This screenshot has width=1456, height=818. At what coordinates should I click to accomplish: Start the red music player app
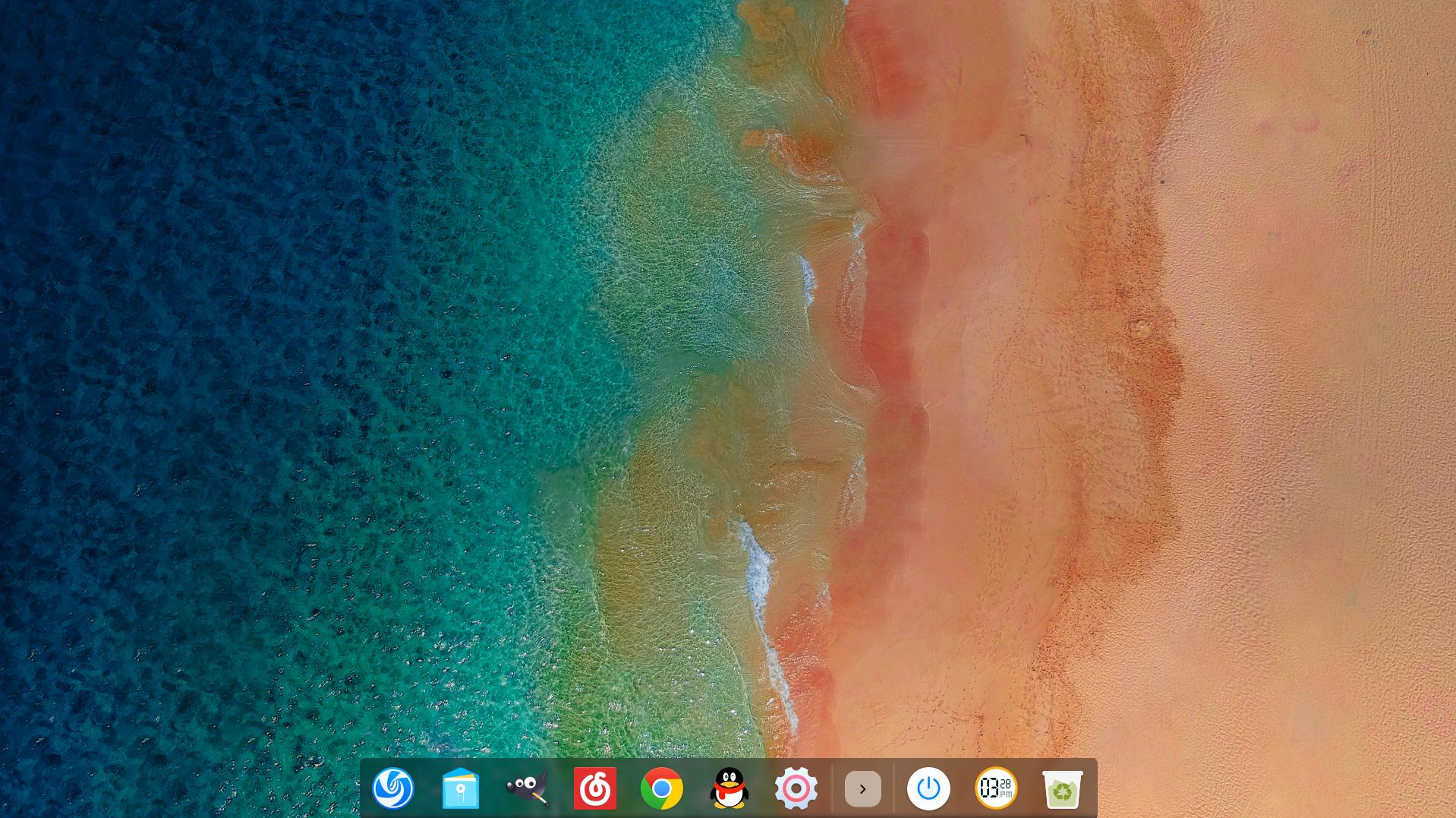pos(594,788)
